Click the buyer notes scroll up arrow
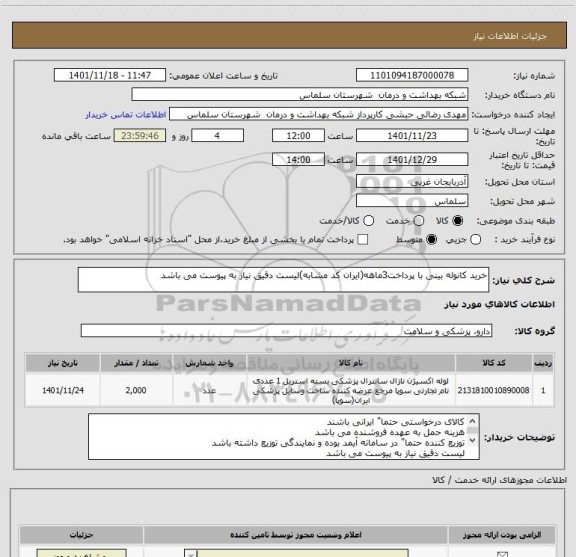 tap(472, 421)
